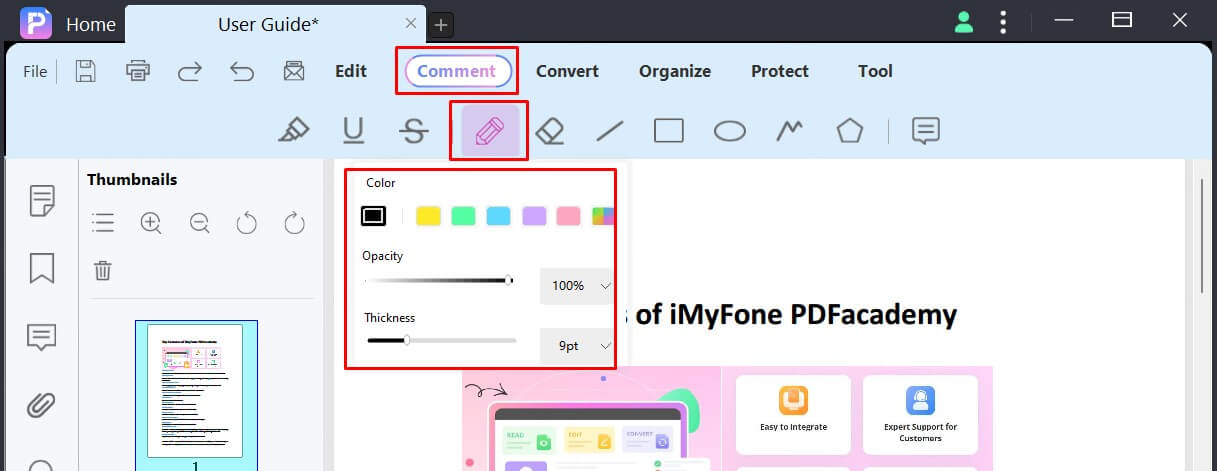Image resolution: width=1217 pixels, height=471 pixels.
Task: Close the User Guide tab
Action: (x=411, y=23)
